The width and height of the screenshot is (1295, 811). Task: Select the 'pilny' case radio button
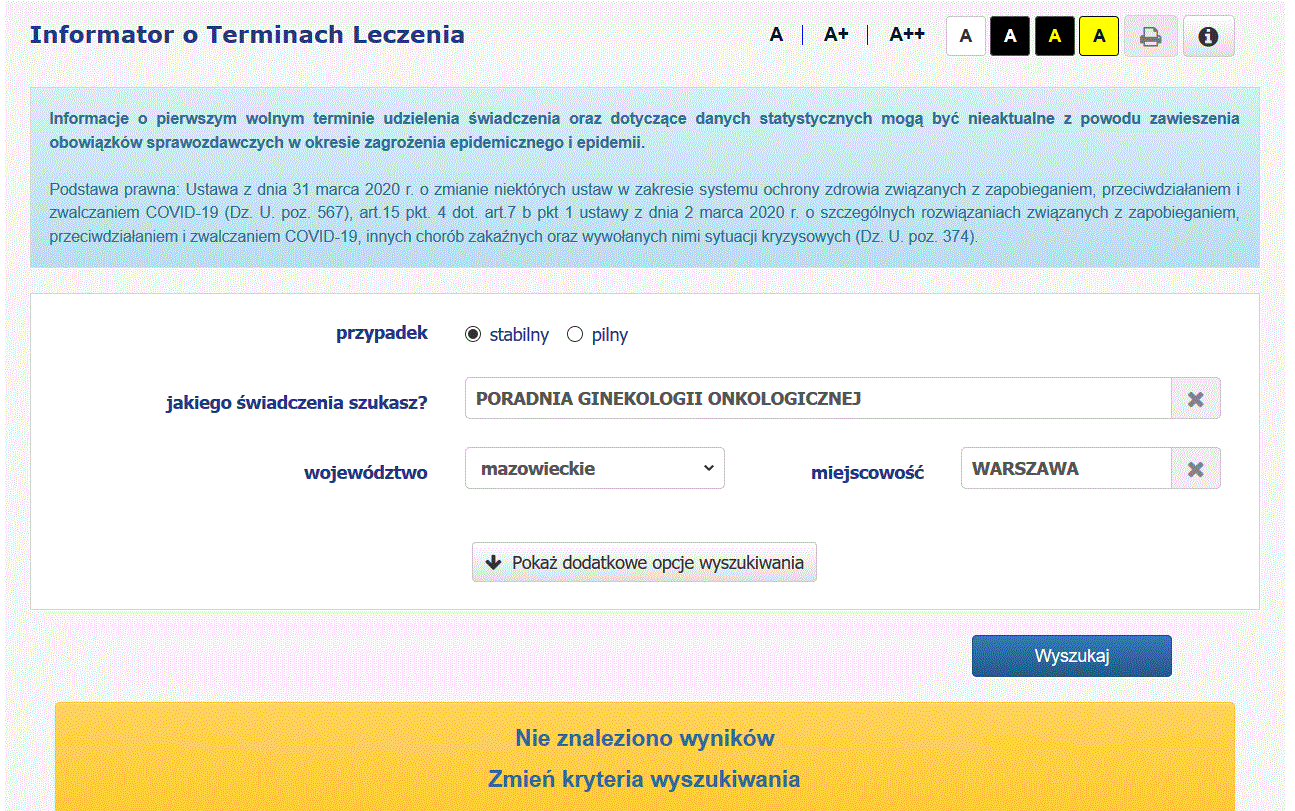[575, 335]
